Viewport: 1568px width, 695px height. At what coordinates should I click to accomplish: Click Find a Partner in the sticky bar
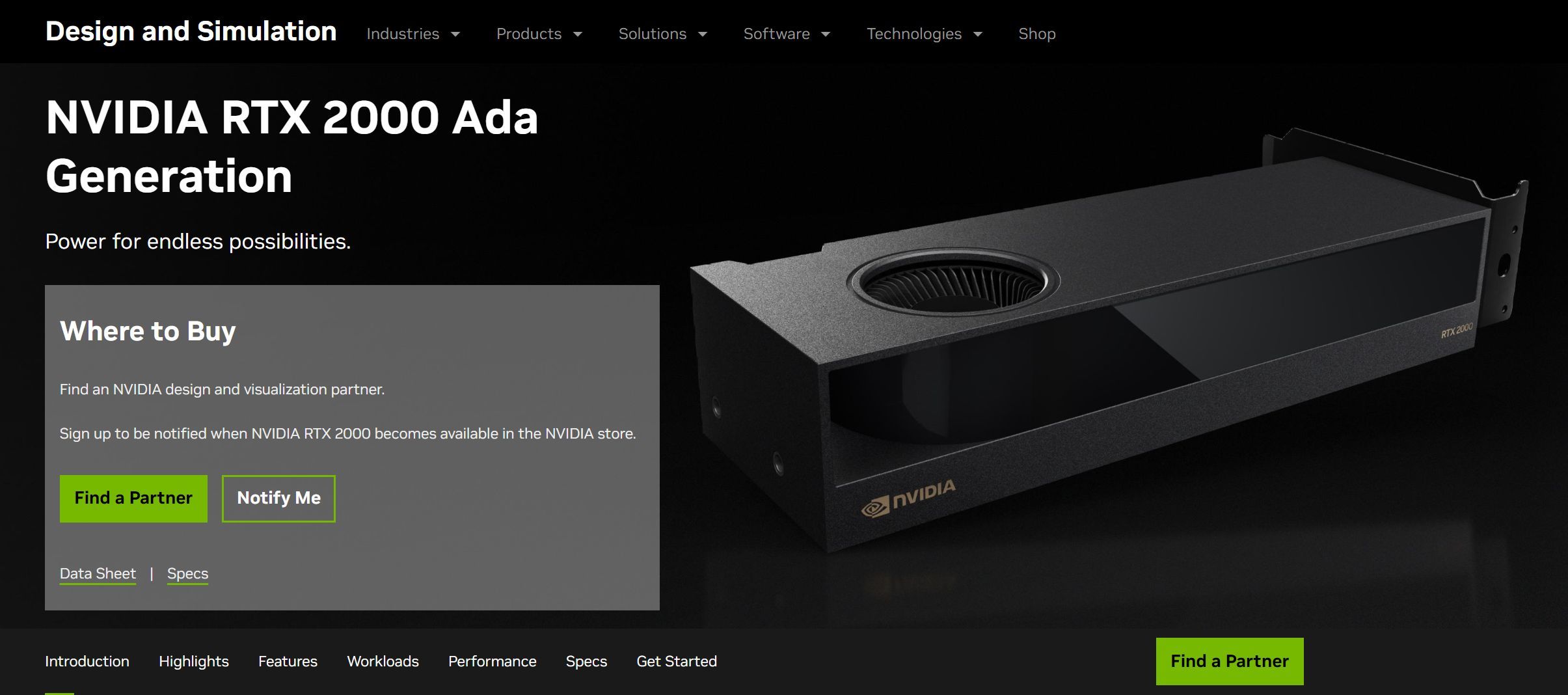point(1230,661)
